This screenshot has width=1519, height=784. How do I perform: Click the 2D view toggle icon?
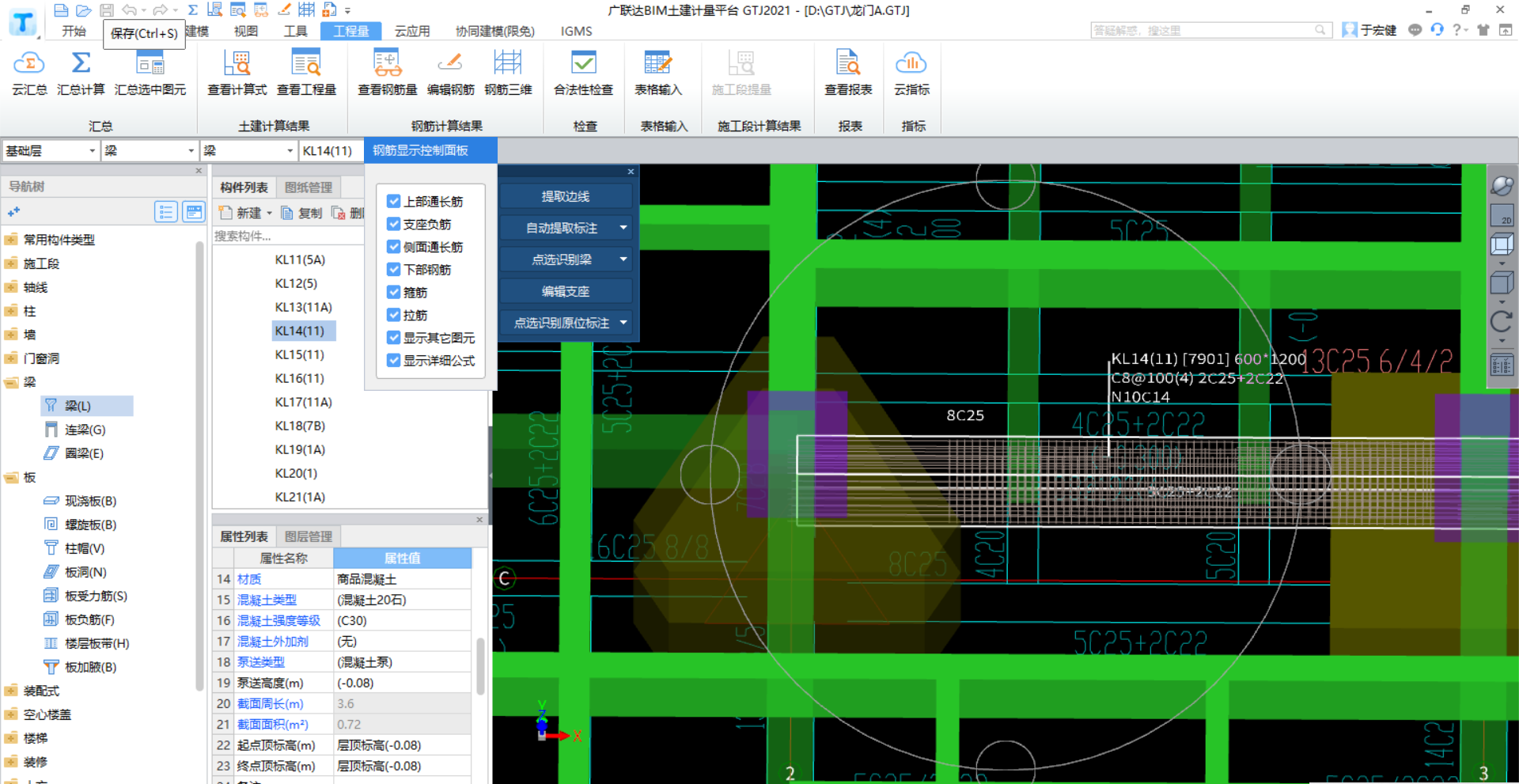[x=1501, y=215]
